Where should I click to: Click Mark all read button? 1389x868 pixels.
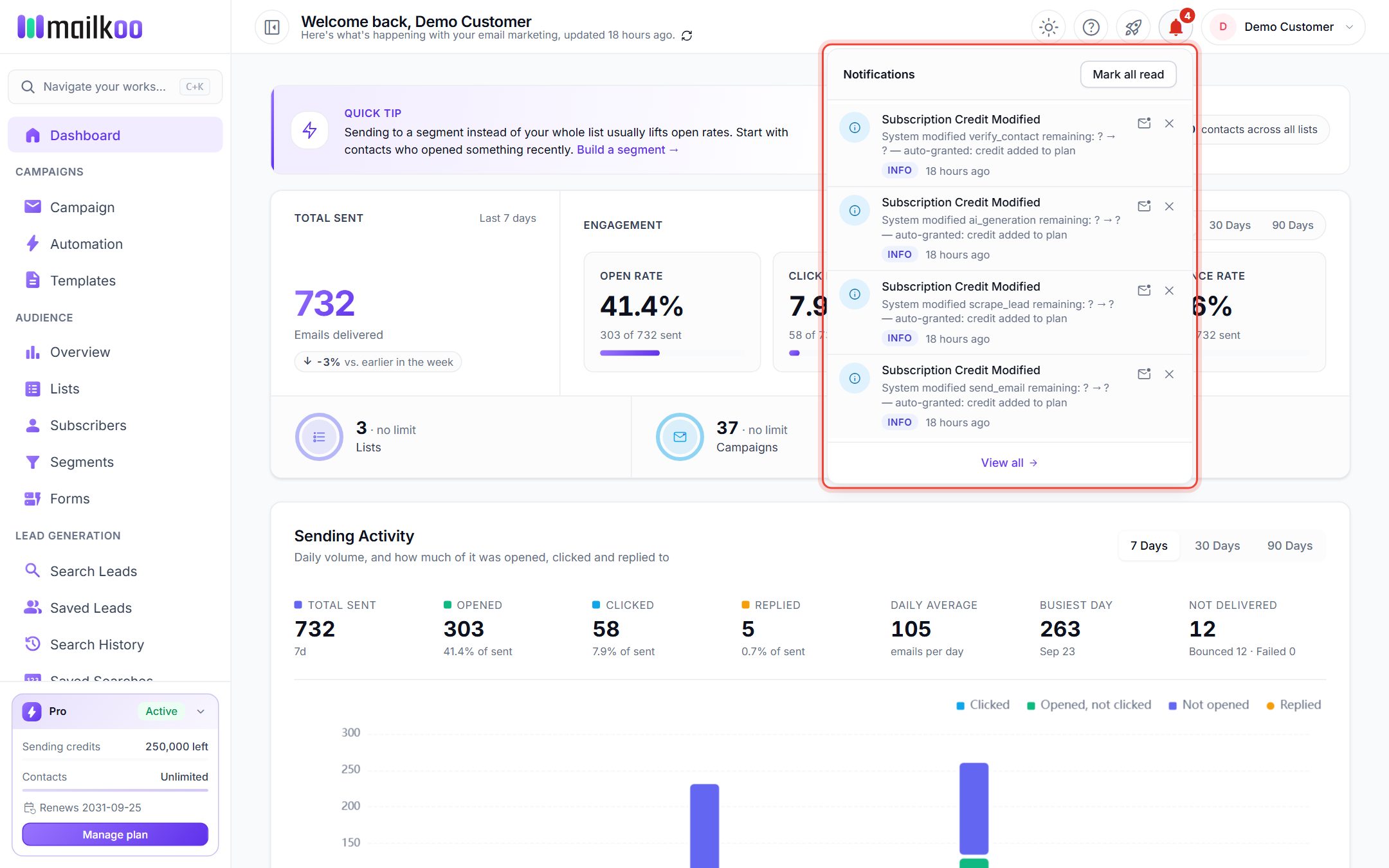(1128, 75)
